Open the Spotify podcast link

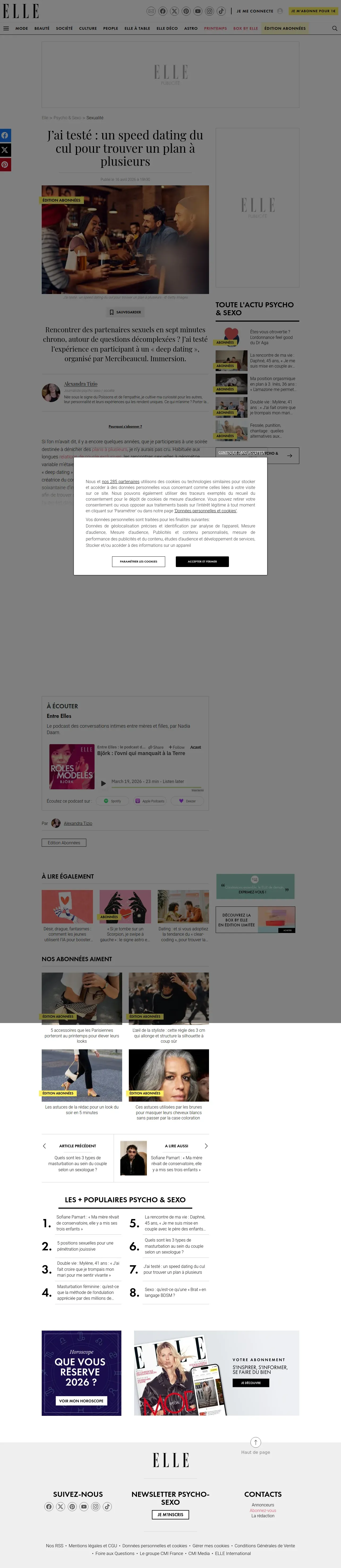point(112,801)
